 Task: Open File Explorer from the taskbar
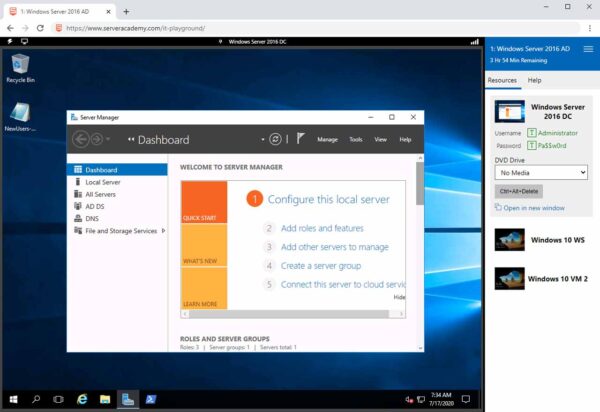[105, 399]
